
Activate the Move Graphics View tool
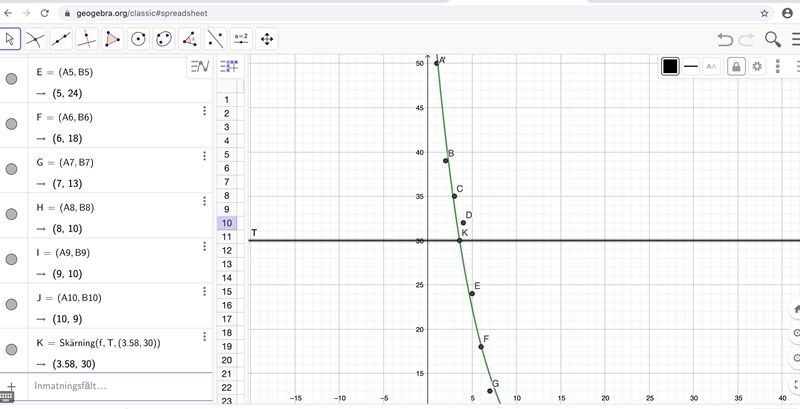(x=267, y=39)
